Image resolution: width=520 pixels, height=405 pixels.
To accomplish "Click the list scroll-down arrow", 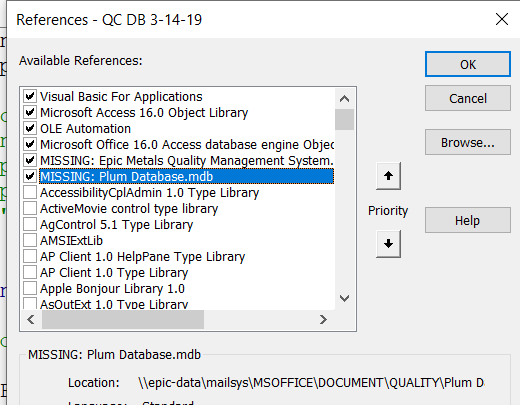I will point(344,298).
